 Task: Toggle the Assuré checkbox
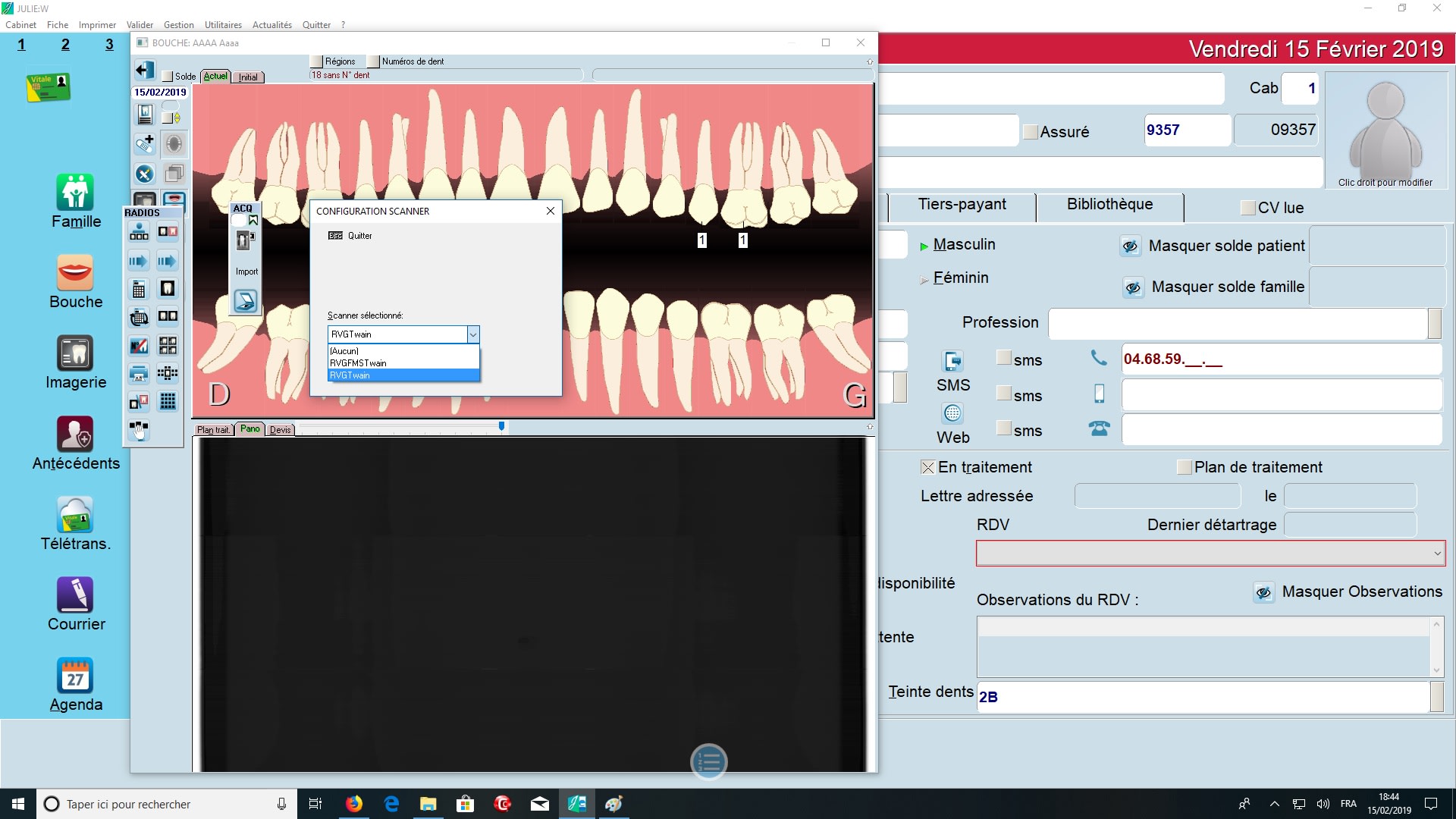(1031, 132)
